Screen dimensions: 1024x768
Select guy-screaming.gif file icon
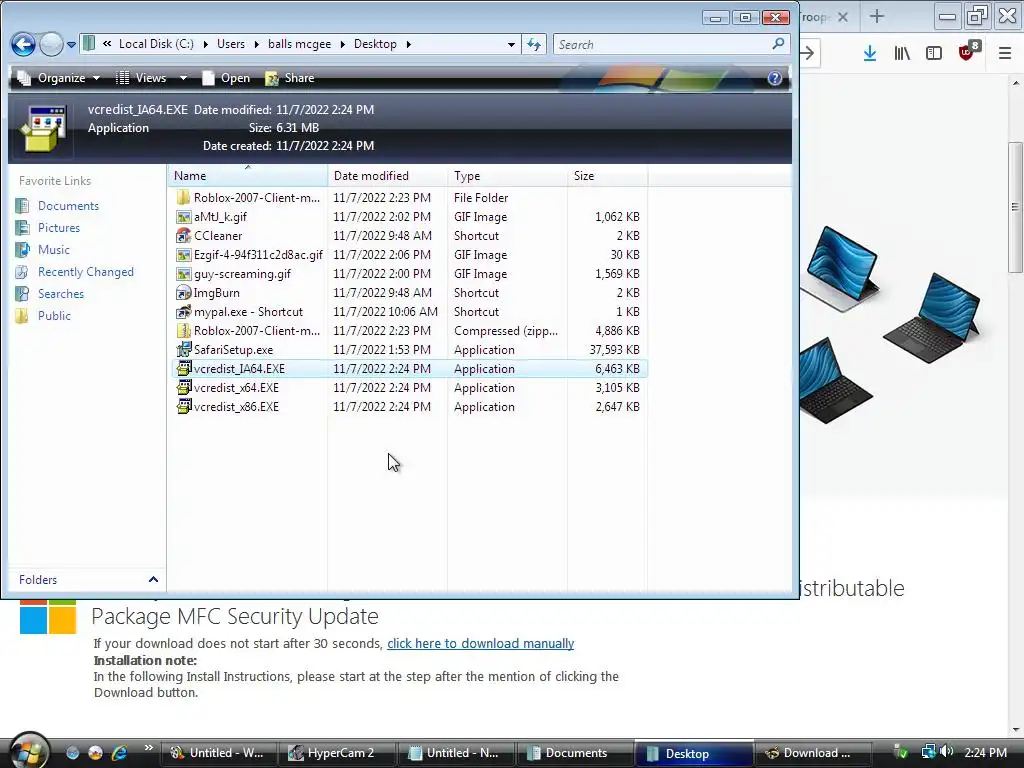(184, 273)
